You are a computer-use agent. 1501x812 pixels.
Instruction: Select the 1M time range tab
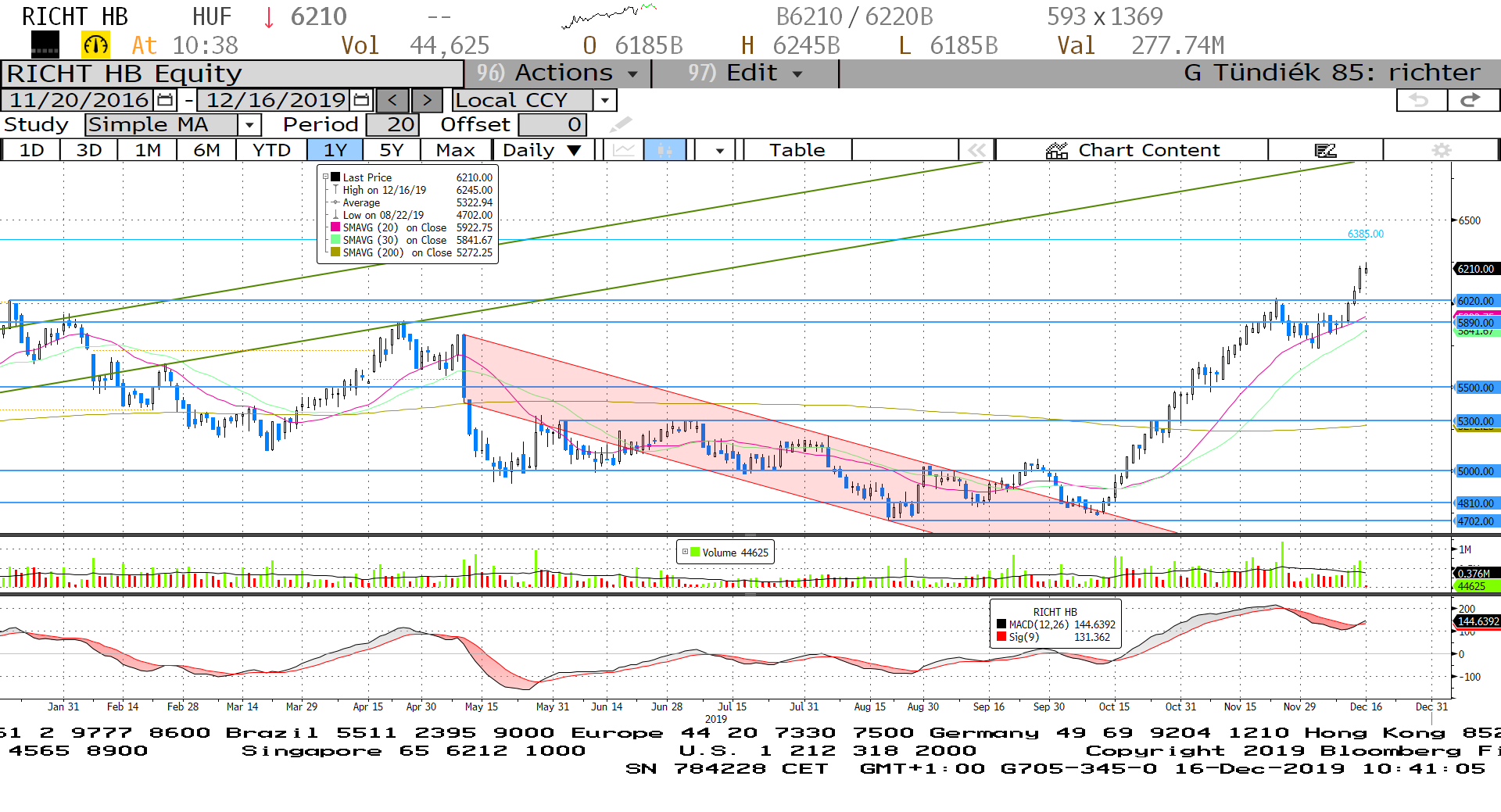tap(148, 150)
